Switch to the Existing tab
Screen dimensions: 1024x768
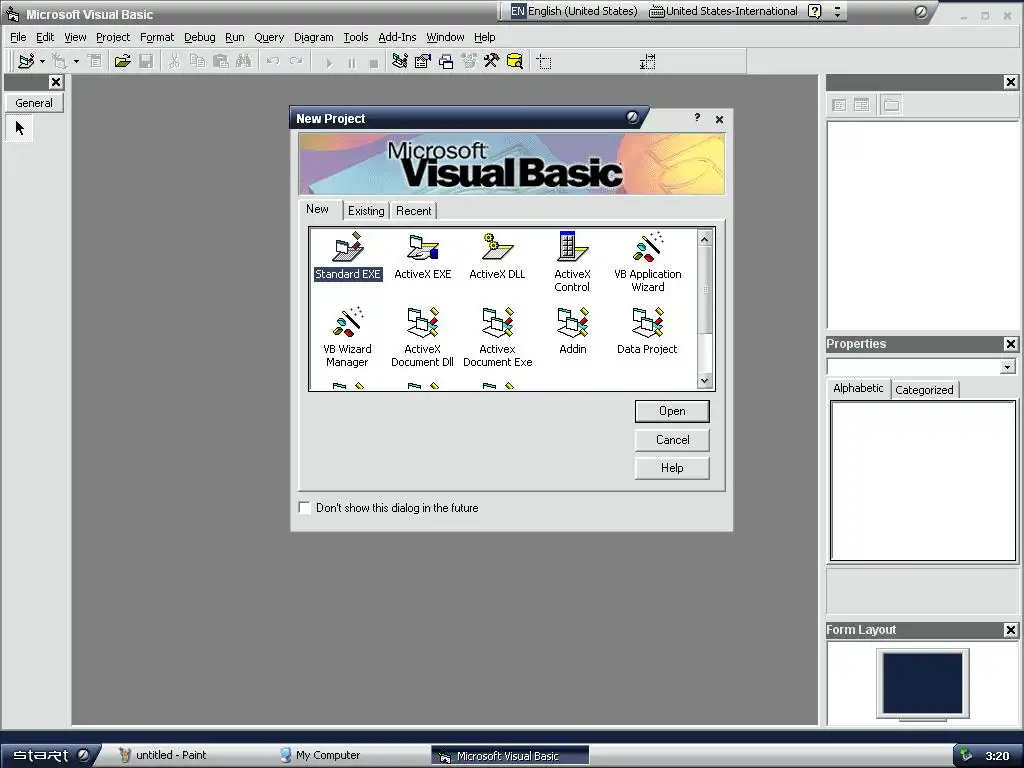[x=366, y=211]
